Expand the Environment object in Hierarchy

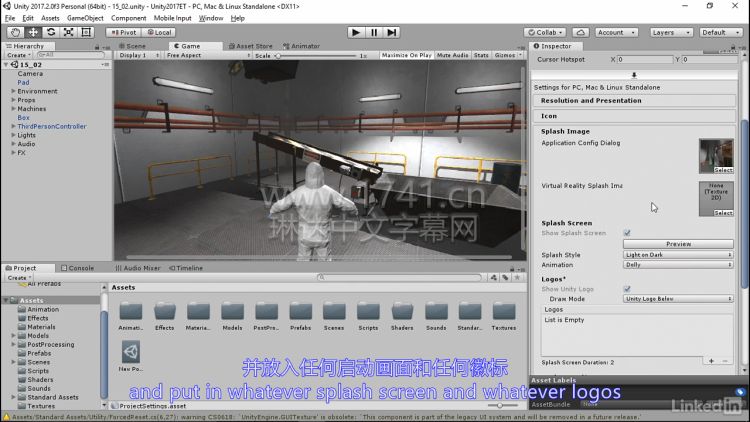tap(13, 91)
